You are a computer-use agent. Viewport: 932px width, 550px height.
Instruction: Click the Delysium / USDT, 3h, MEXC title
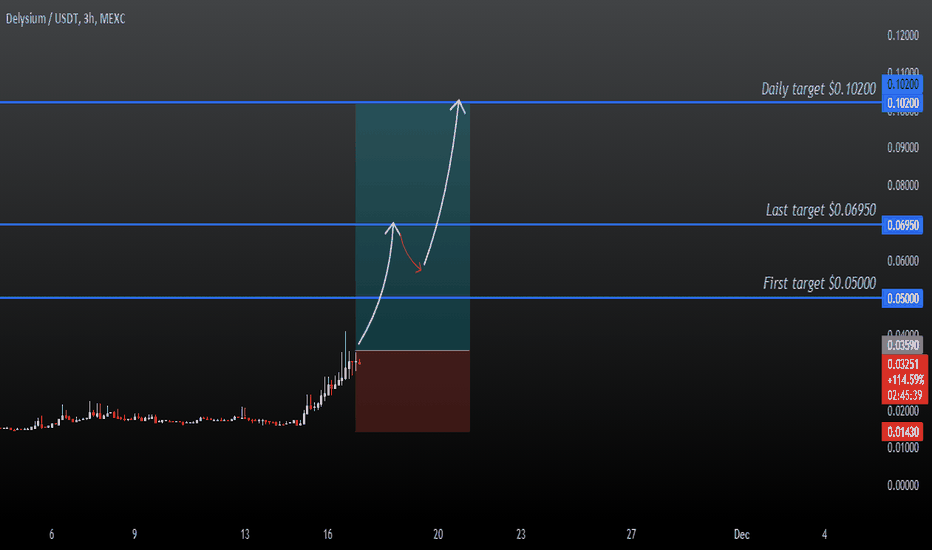[x=65, y=19]
